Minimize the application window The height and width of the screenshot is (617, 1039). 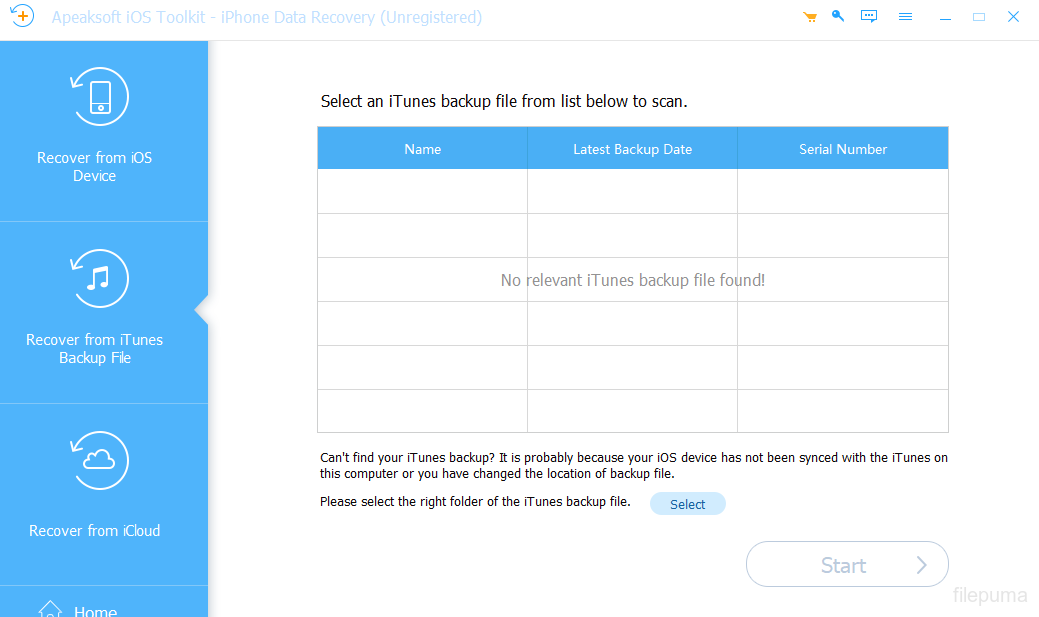(x=945, y=17)
